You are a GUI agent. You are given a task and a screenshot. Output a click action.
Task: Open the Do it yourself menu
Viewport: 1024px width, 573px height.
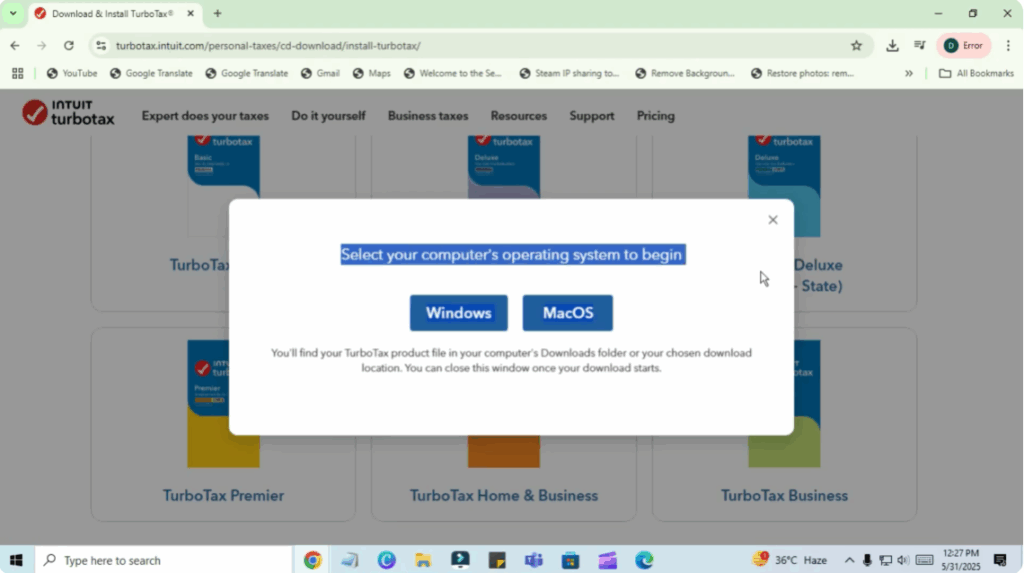328,116
